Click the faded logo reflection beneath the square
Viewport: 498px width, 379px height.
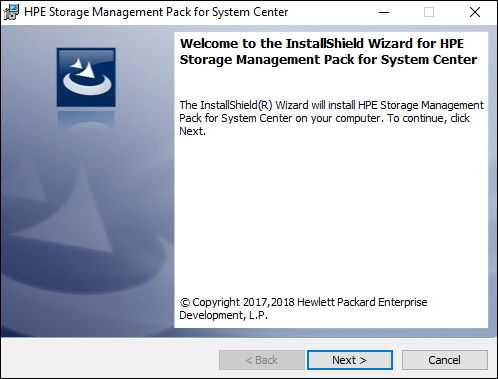click(86, 119)
